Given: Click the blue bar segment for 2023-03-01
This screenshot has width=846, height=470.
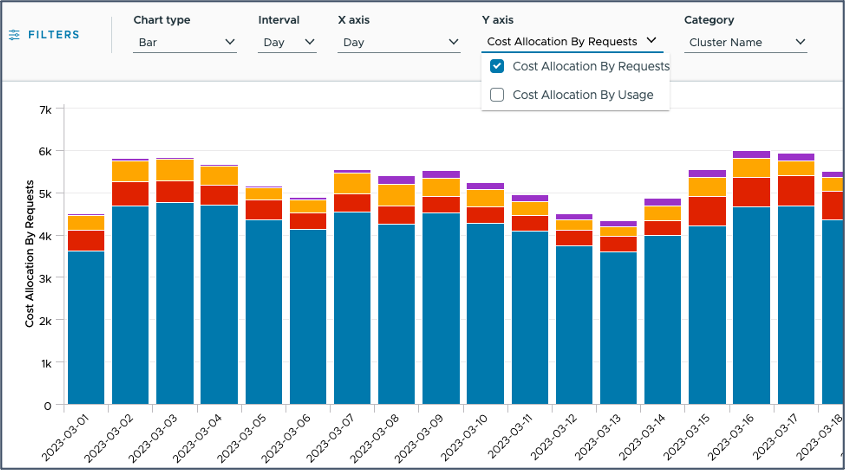Looking at the screenshot, I should [x=86, y=328].
